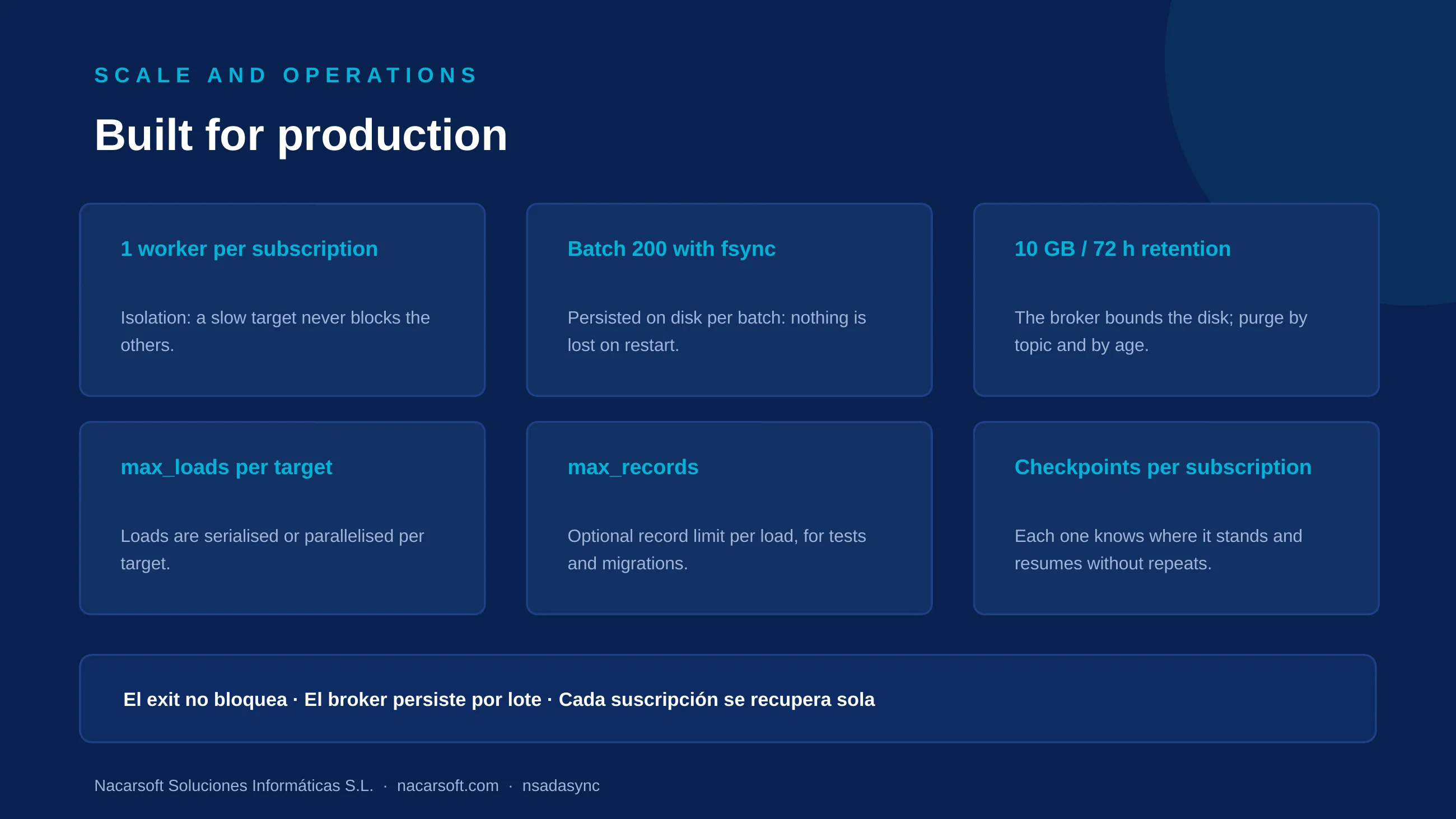This screenshot has width=1456, height=819.
Task: Select the '10 GB / 72 h retention' heading
Action: point(1123,249)
